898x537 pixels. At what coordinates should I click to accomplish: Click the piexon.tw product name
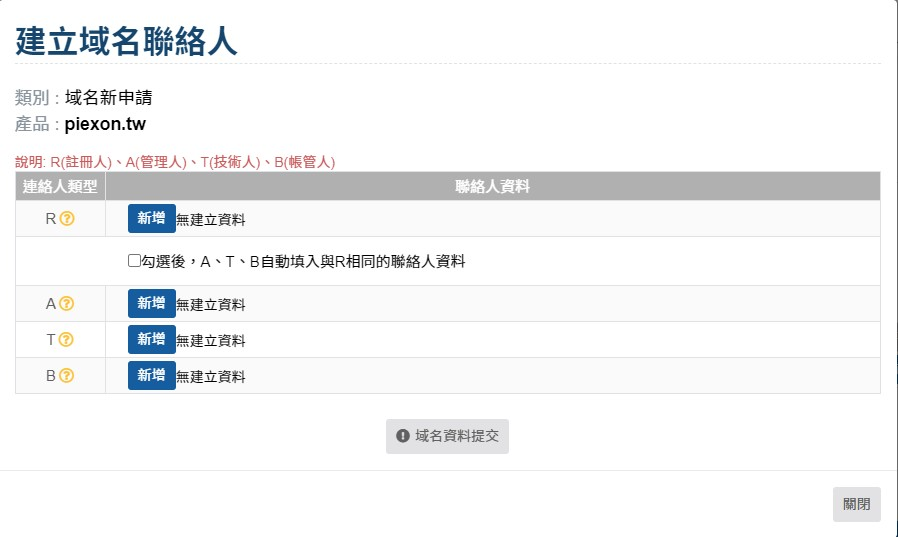(x=105, y=124)
